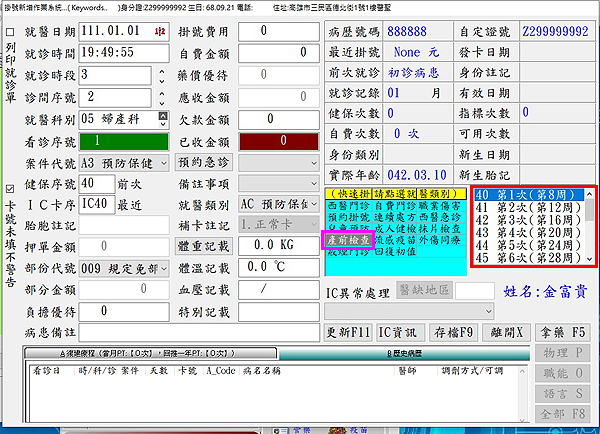The width and height of the screenshot is (600, 434).
Task: Click the spinner arrows next to 就診時段
Action: point(160,75)
